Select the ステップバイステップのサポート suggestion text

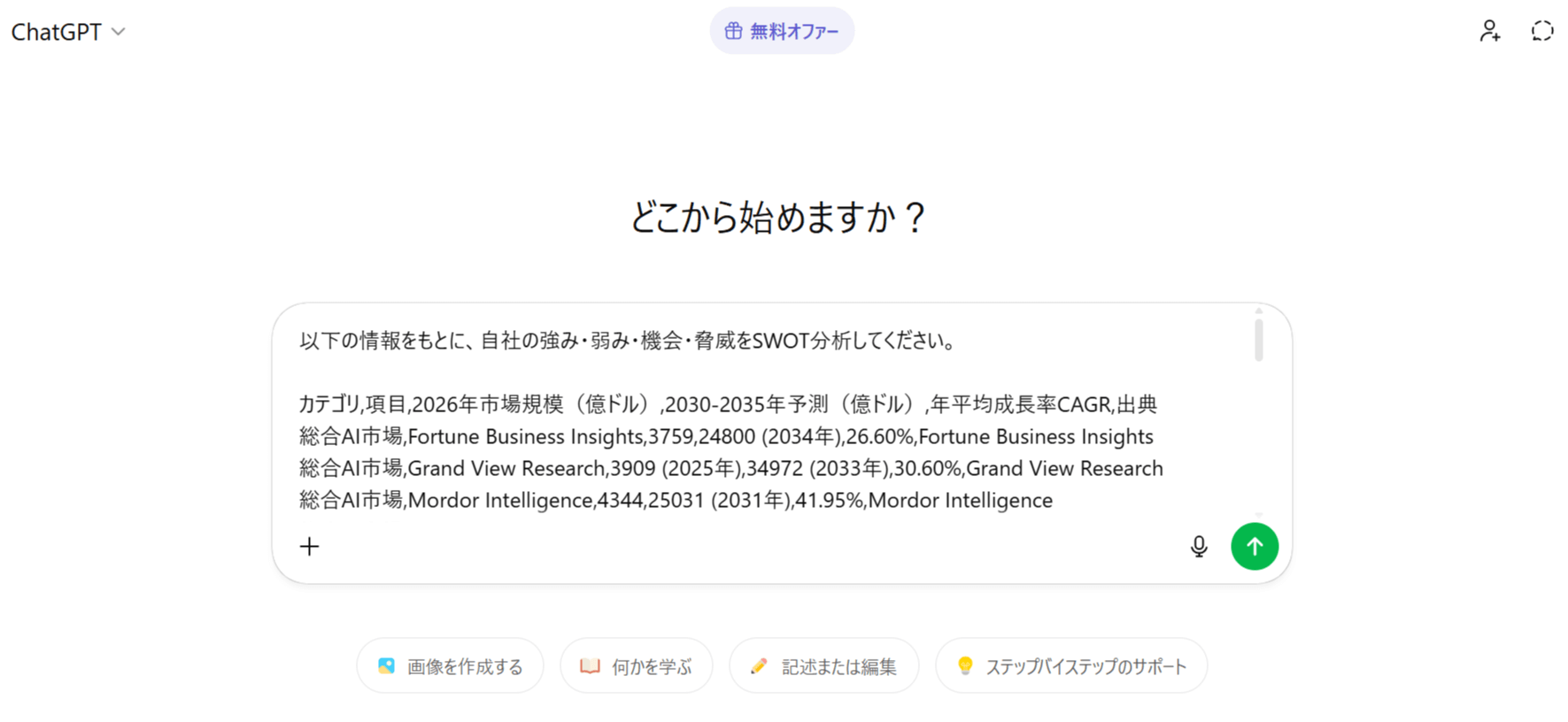1085,667
